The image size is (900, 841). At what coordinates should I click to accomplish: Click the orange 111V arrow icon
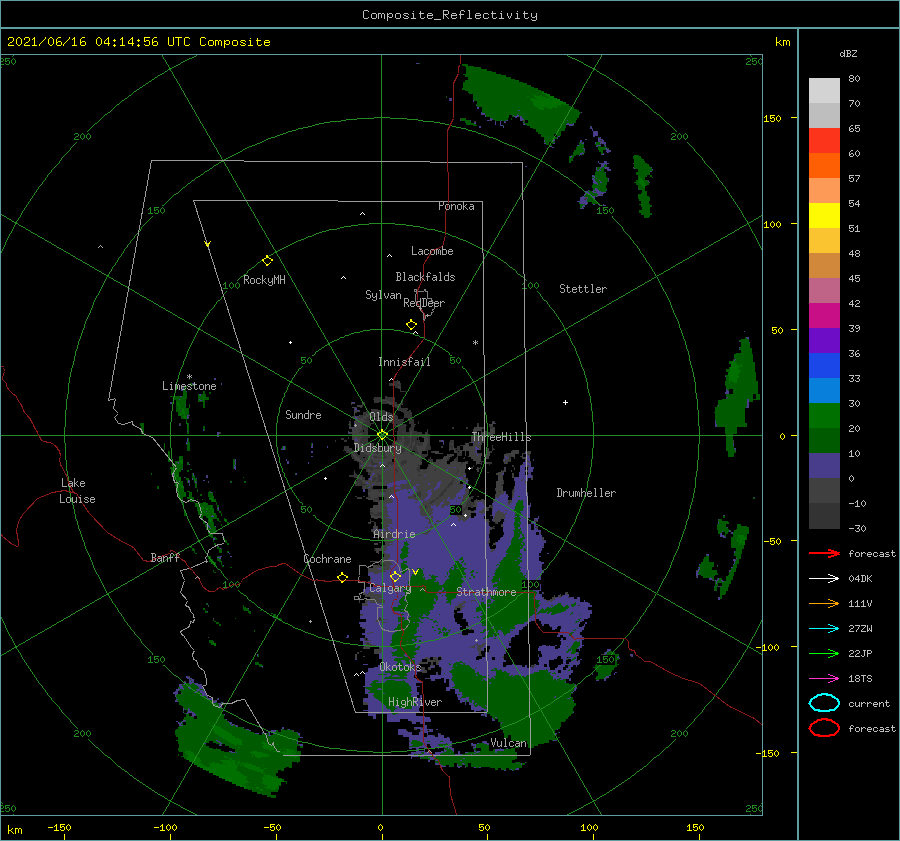(x=824, y=603)
